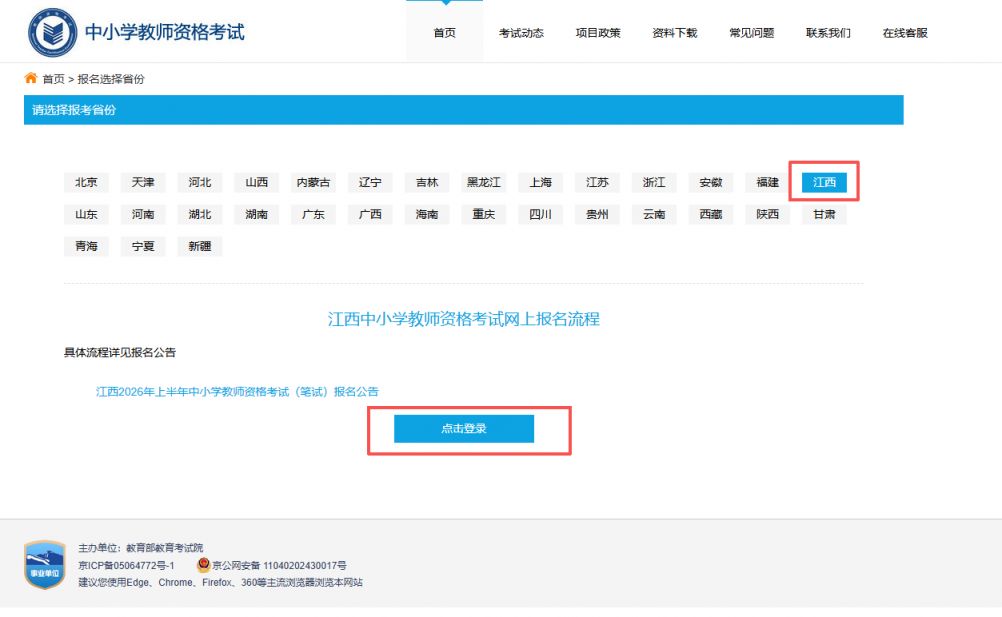Open the 在线客服 menu item
The image size is (1002, 617).
tap(904, 31)
